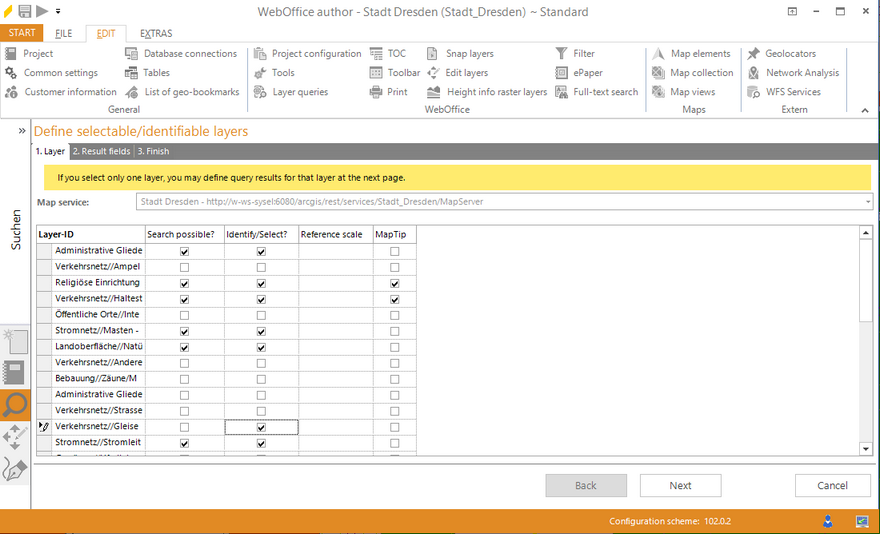Open Project configuration icon

point(260,53)
